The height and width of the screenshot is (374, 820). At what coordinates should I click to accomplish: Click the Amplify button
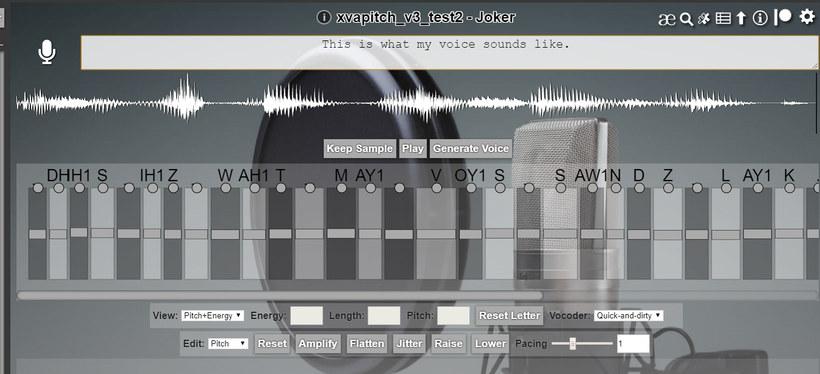click(317, 344)
